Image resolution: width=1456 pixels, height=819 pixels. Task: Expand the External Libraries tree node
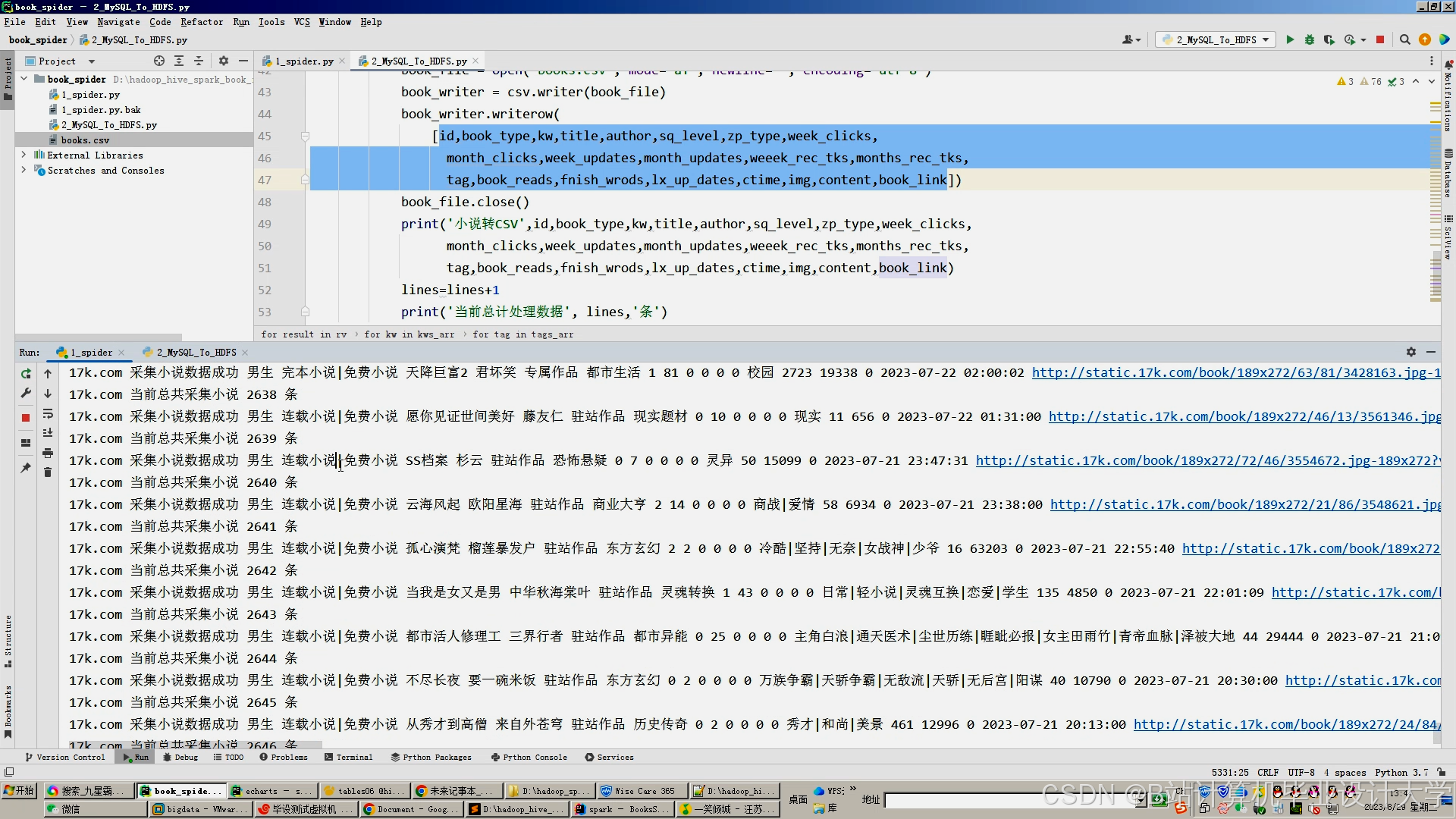pos(24,155)
